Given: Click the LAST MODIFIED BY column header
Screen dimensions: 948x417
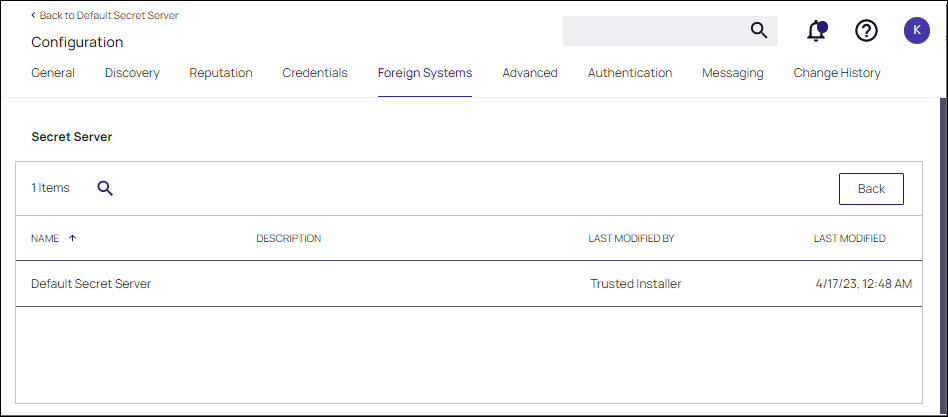Looking at the screenshot, I should coord(631,238).
